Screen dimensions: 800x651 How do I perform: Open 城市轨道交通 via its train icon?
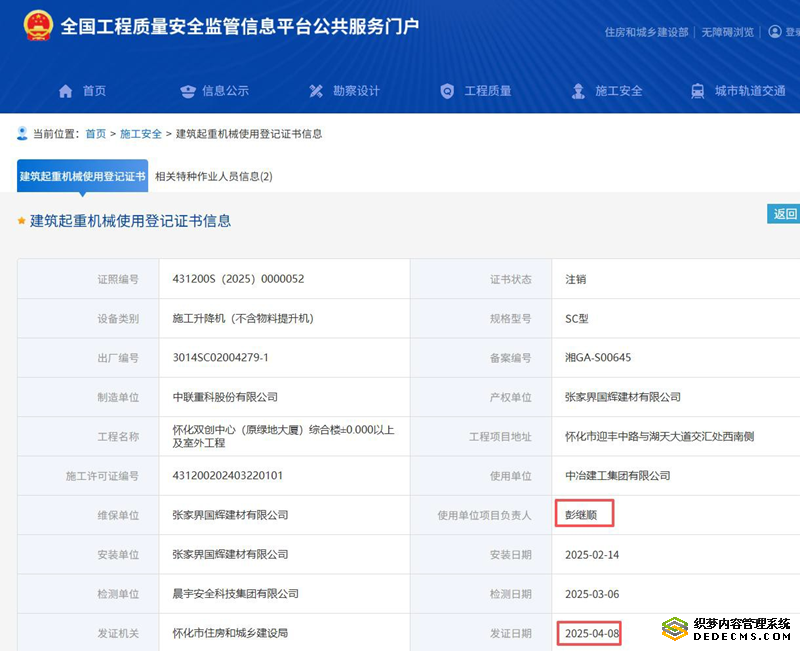(697, 91)
